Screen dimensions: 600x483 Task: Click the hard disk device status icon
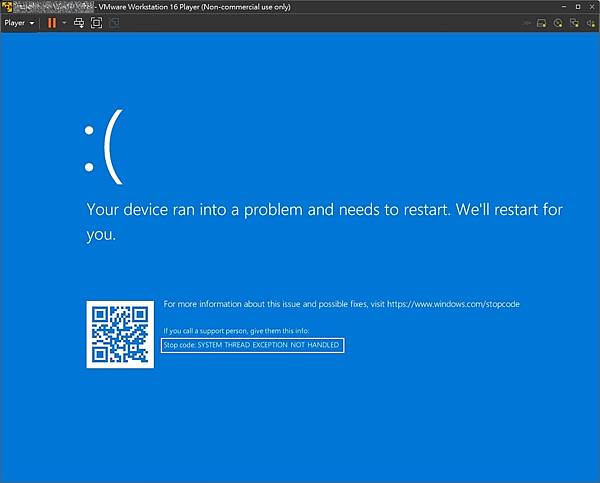[541, 23]
